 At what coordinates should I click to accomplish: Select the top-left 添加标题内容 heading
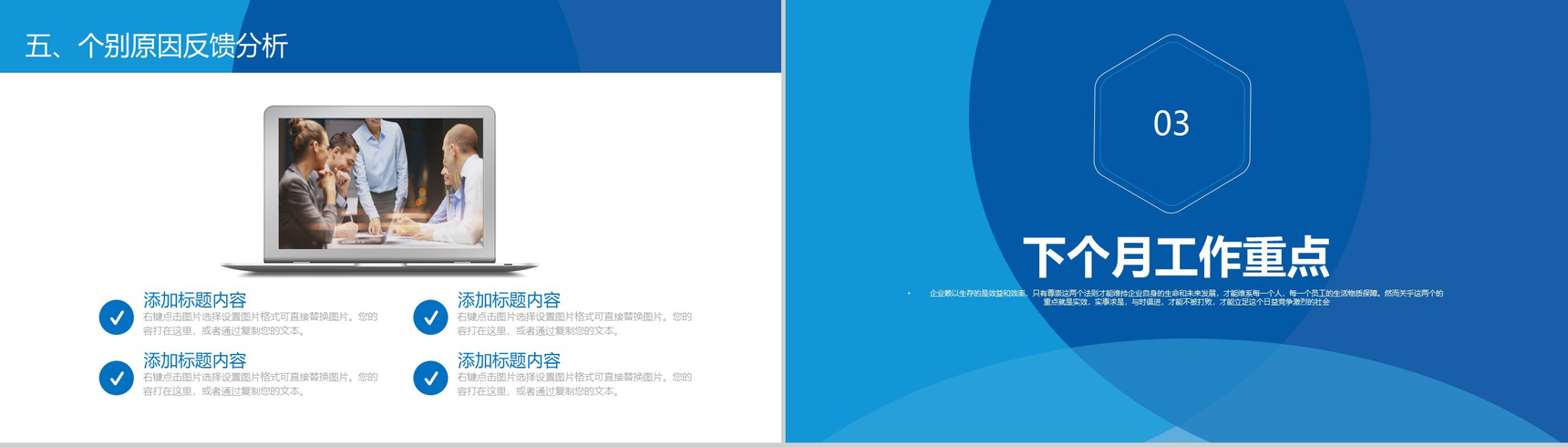[194, 300]
